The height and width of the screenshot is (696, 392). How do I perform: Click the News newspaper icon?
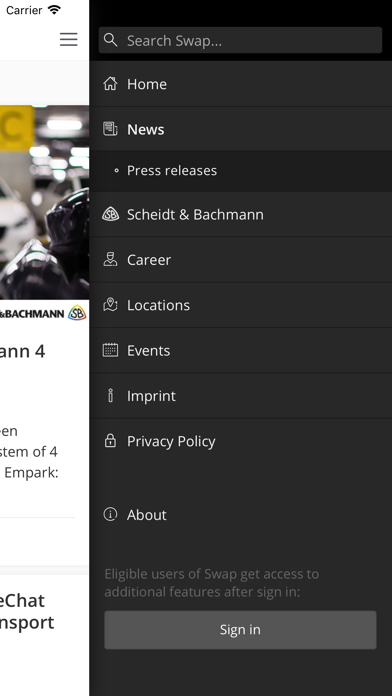pyautogui.click(x=110, y=129)
